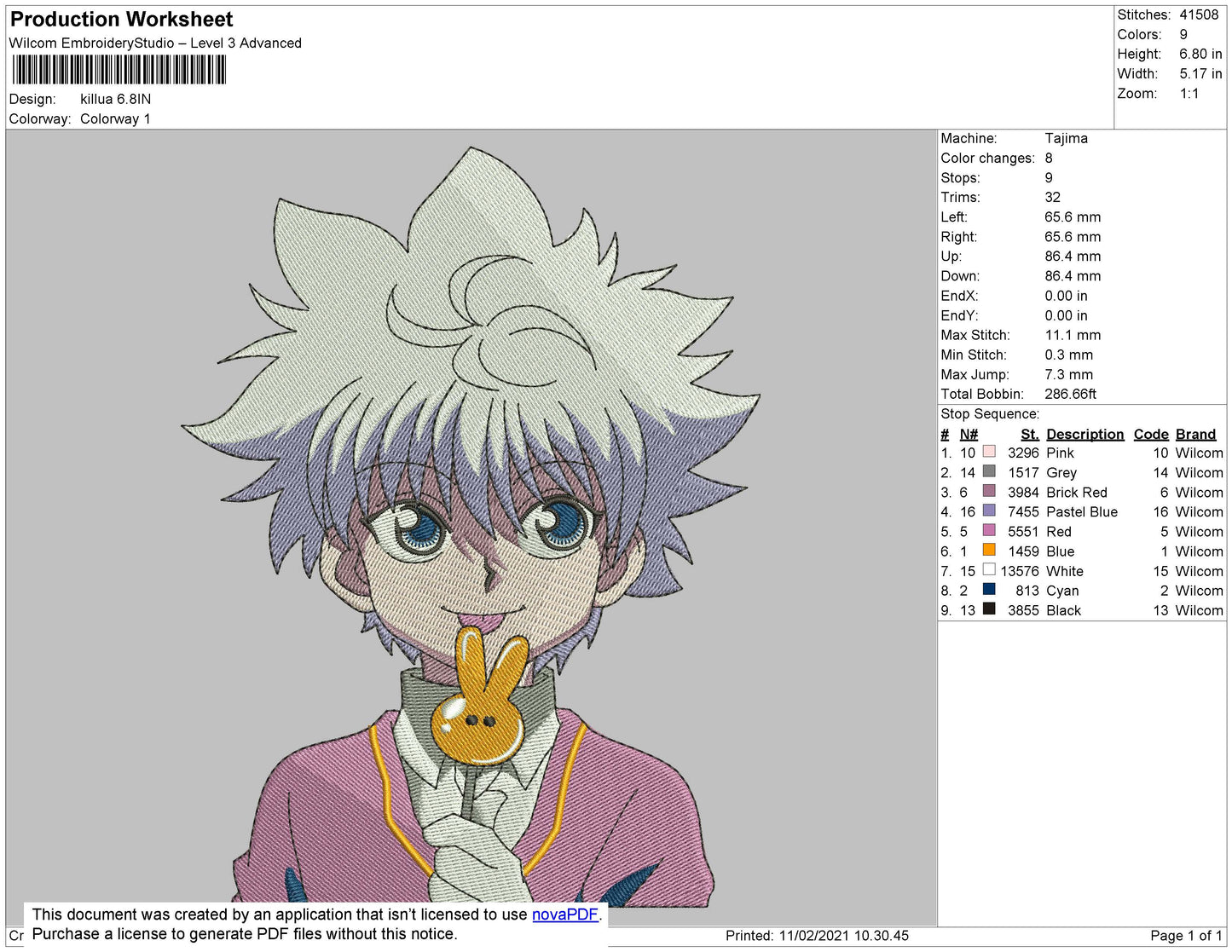Select the Black swatch in row 9
Image resolution: width=1232 pixels, height=952 pixels.
pos(989,609)
